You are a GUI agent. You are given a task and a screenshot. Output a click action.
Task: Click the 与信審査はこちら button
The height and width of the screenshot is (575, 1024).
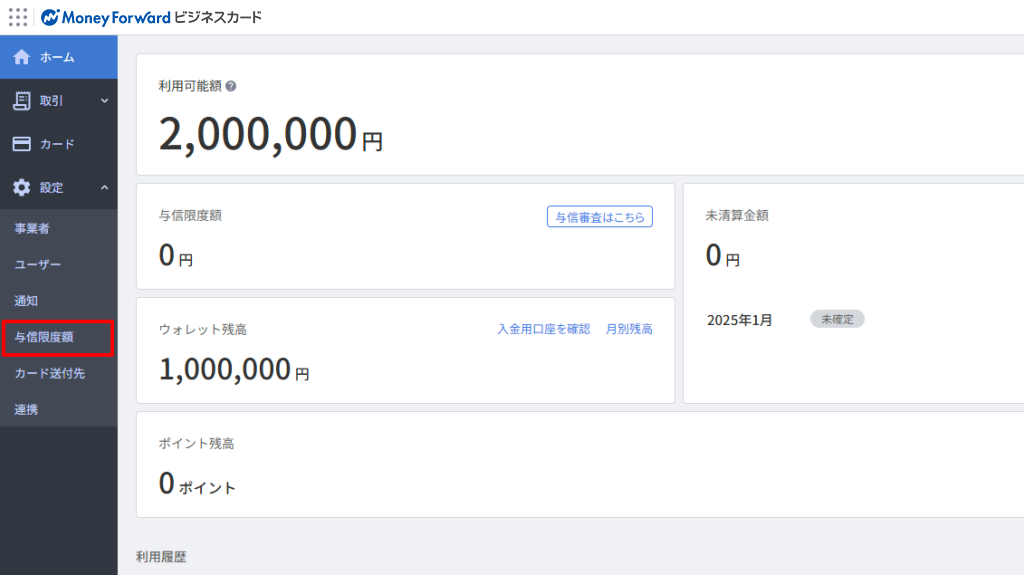pyautogui.click(x=599, y=217)
